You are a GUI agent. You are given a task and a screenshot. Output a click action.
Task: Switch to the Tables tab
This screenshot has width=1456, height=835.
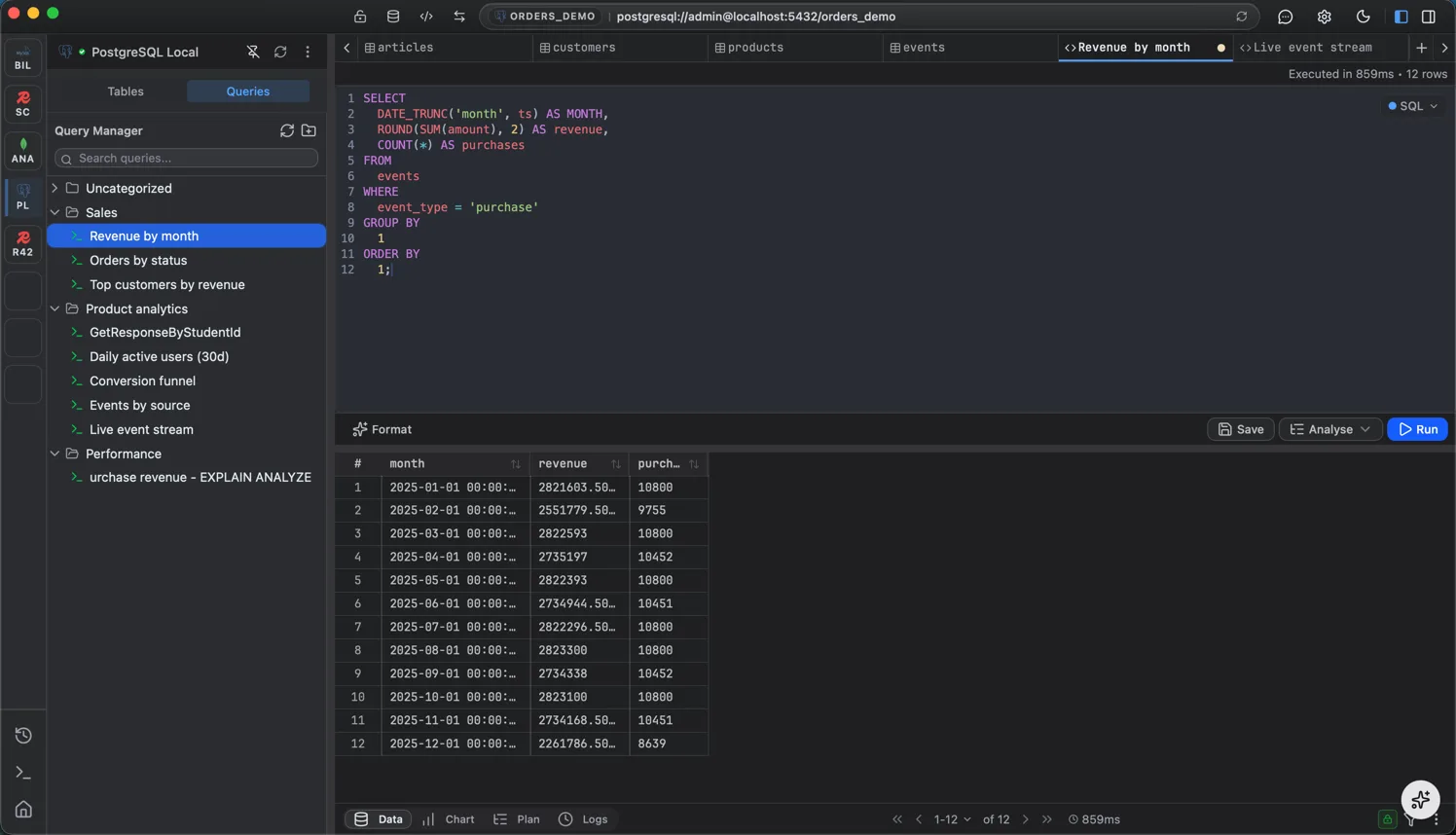click(126, 91)
